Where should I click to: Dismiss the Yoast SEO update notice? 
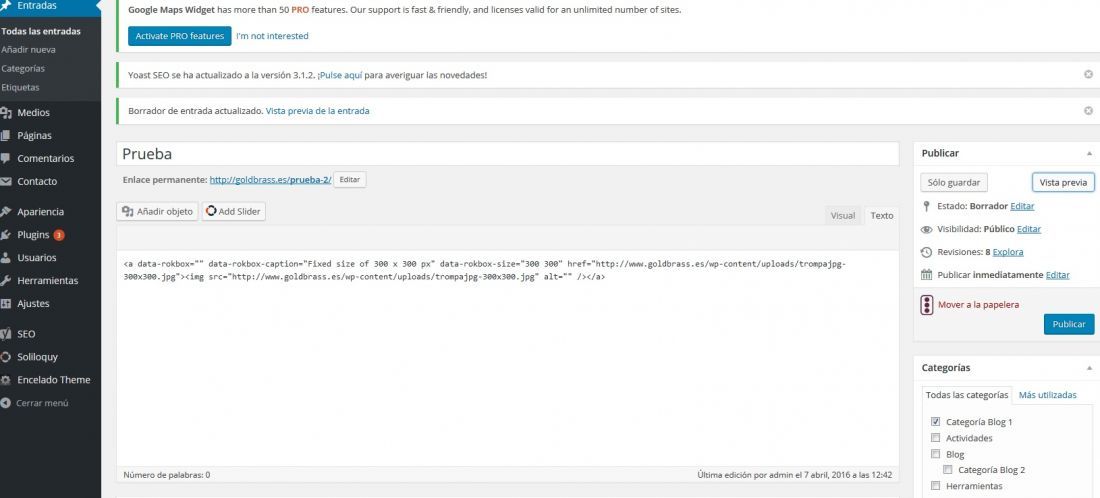(1088, 74)
